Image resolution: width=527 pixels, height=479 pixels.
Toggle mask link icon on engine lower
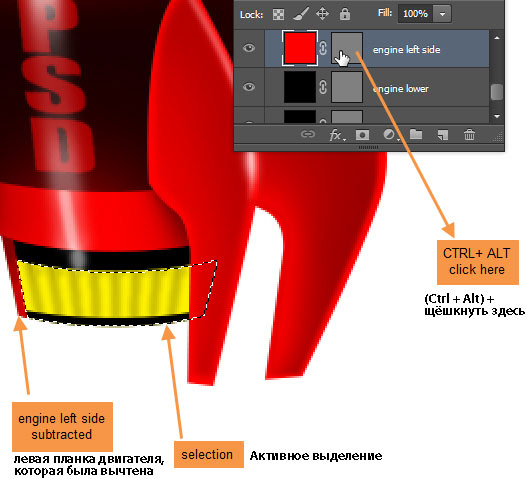pyautogui.click(x=323, y=87)
